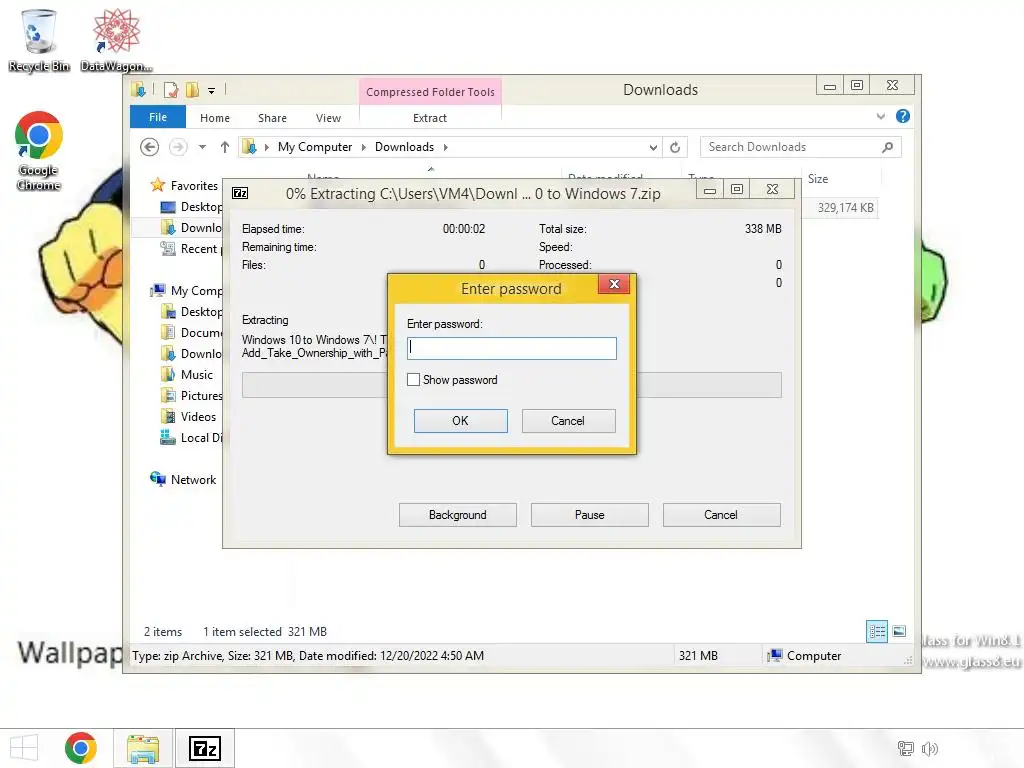Open the recent locations dropdown arrow
The image size is (1024, 768).
202,147
